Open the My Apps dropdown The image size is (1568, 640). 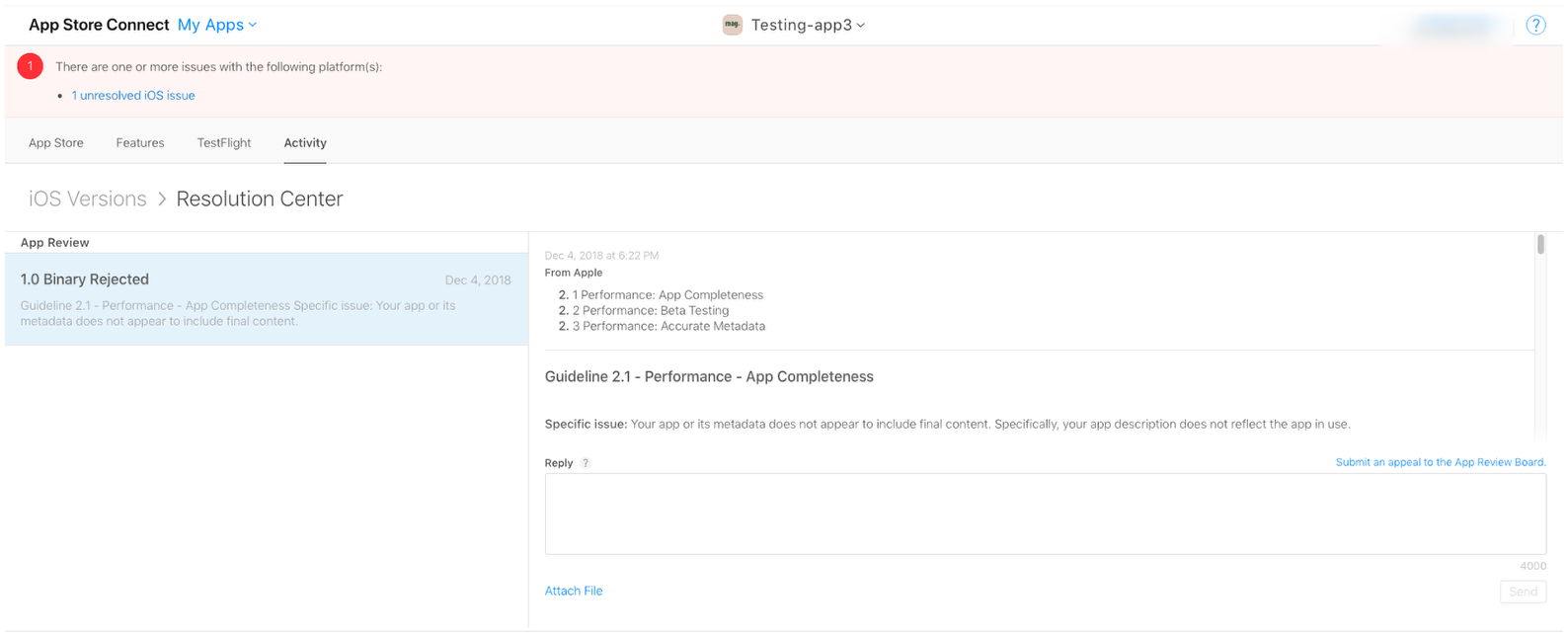coord(217,25)
